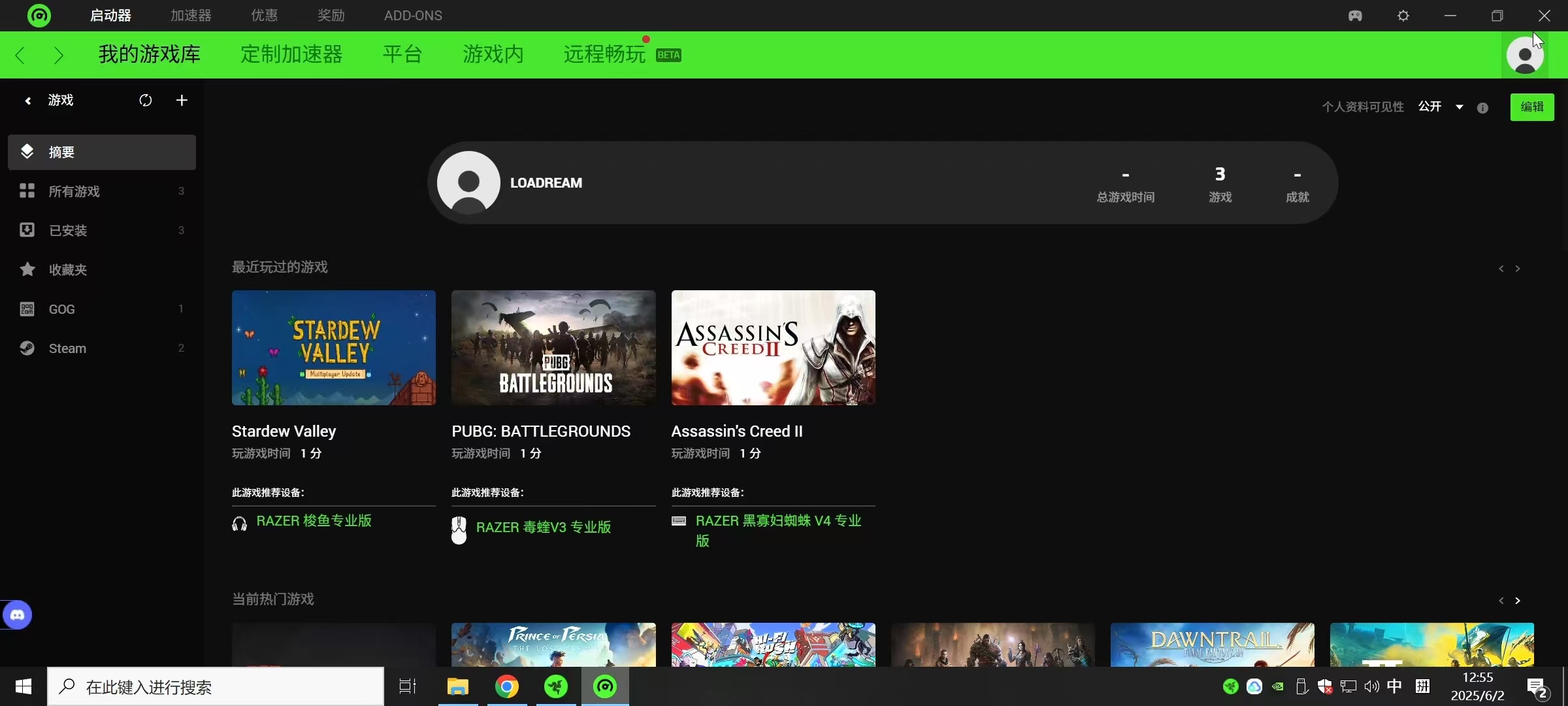Click the Windows search box
Screen dimensions: 1568x706
click(x=216, y=686)
